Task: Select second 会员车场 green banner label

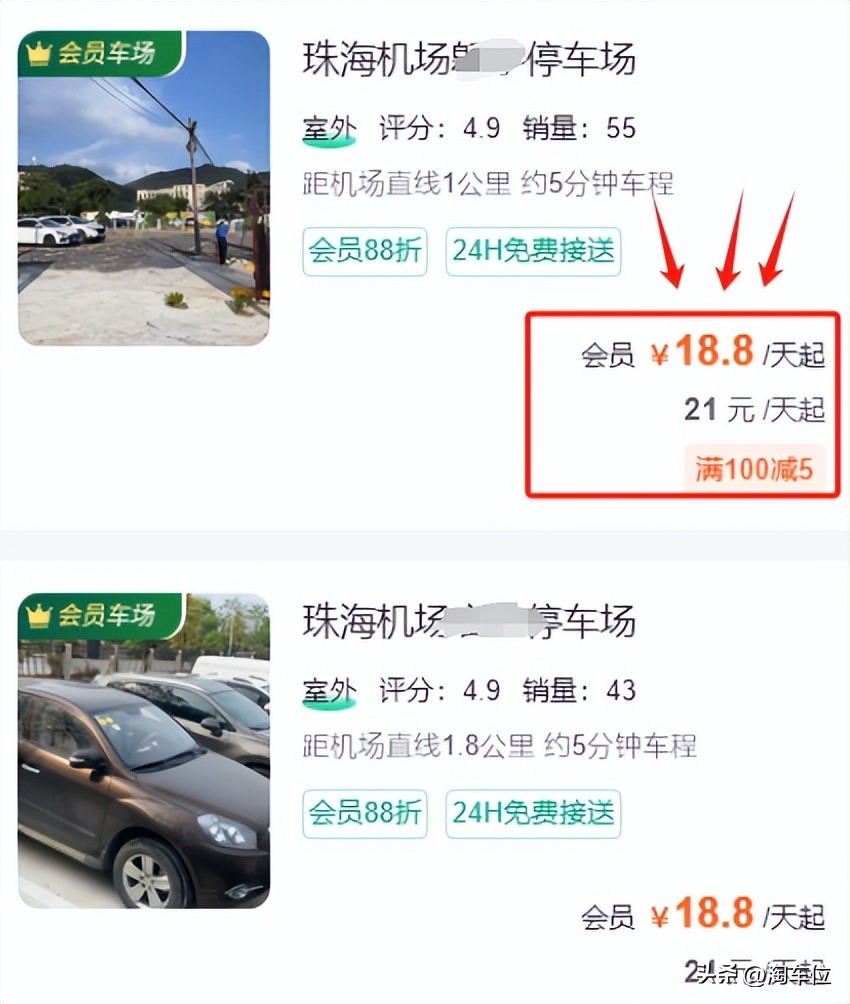Action: pyautogui.click(x=101, y=616)
